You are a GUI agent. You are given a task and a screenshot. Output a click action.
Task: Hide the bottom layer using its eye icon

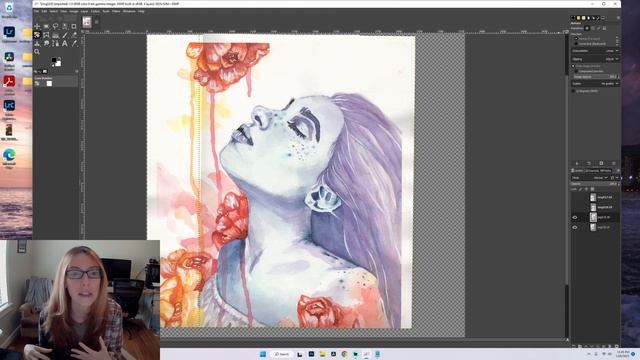575,227
